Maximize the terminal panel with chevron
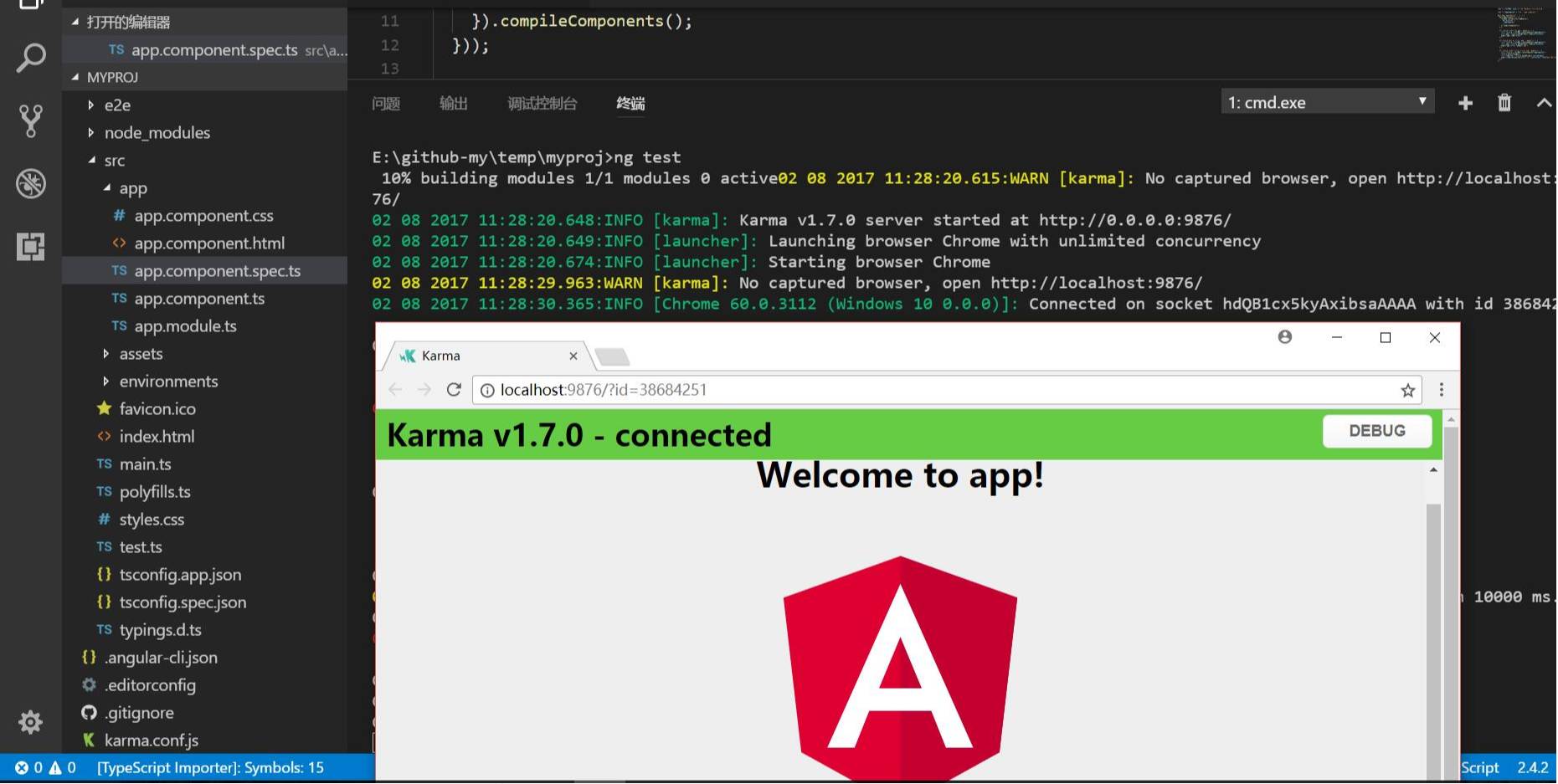Image resolution: width=1558 pixels, height=784 pixels. tap(1544, 103)
